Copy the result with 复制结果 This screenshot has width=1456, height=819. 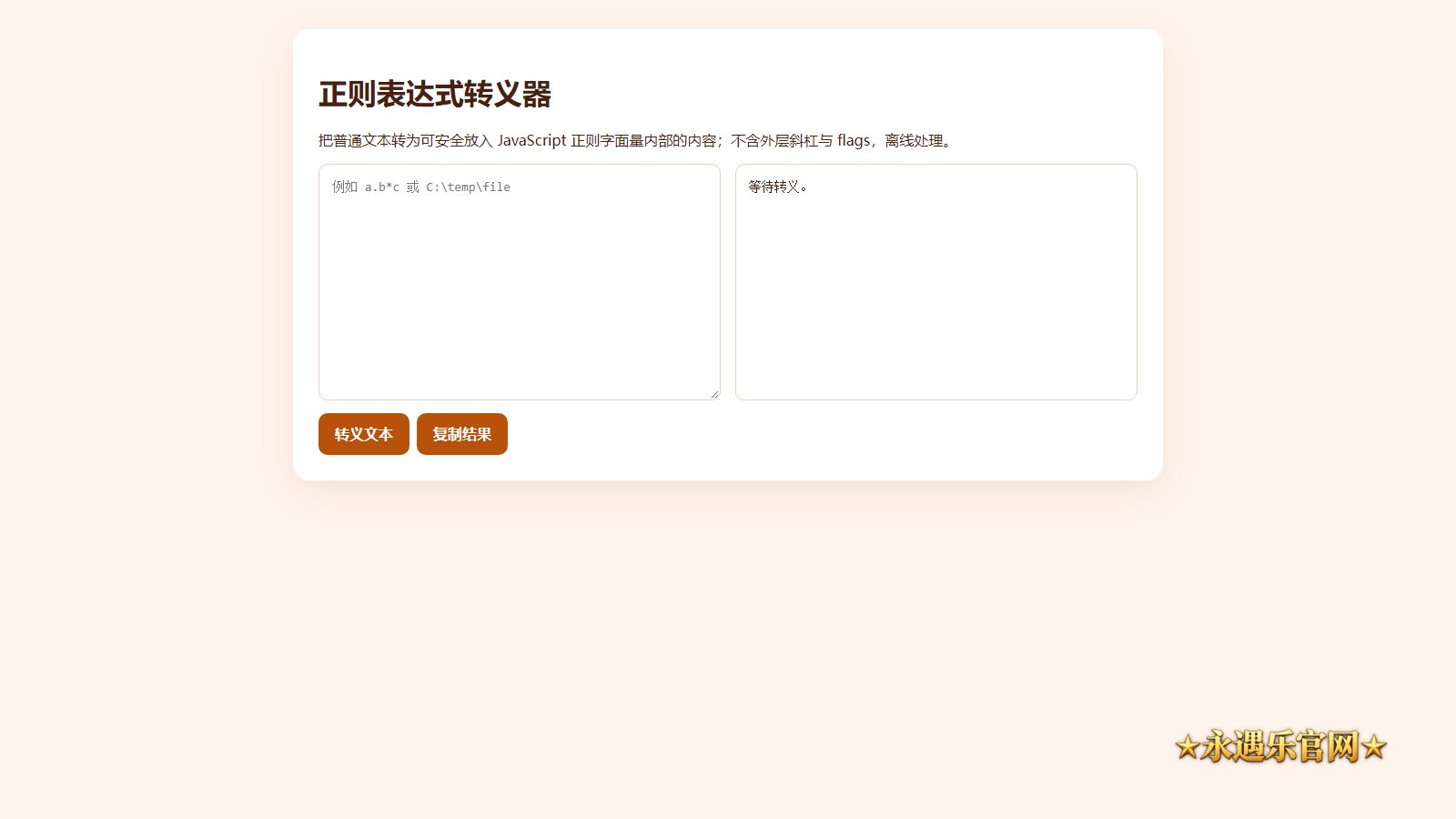click(462, 434)
